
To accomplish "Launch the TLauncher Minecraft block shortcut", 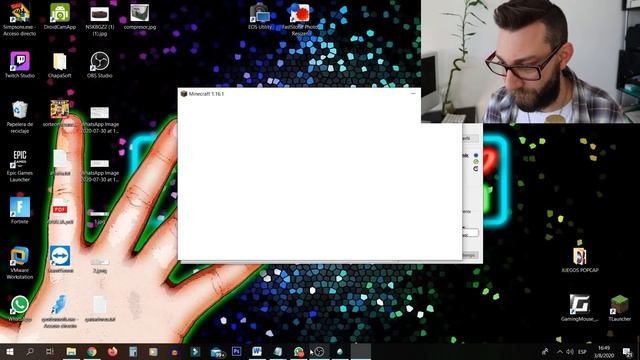I will (620, 308).
